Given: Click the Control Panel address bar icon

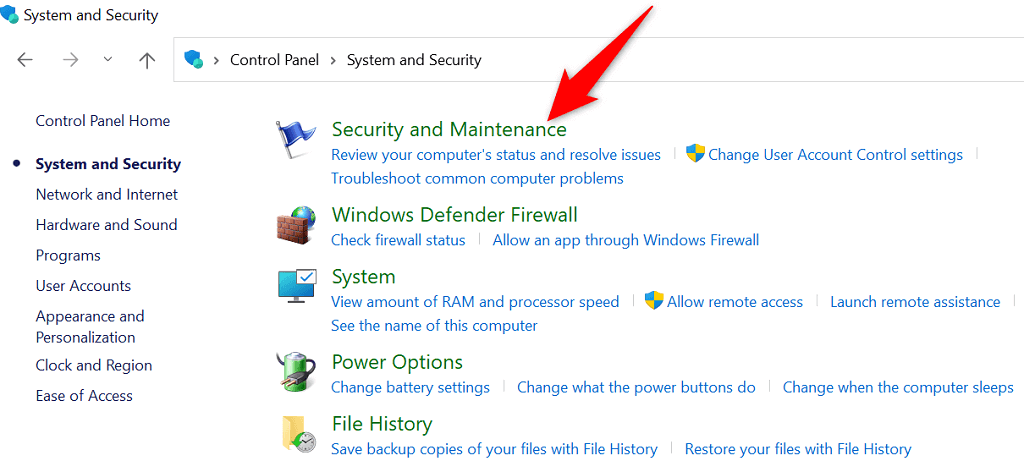Looking at the screenshot, I should [x=194, y=60].
